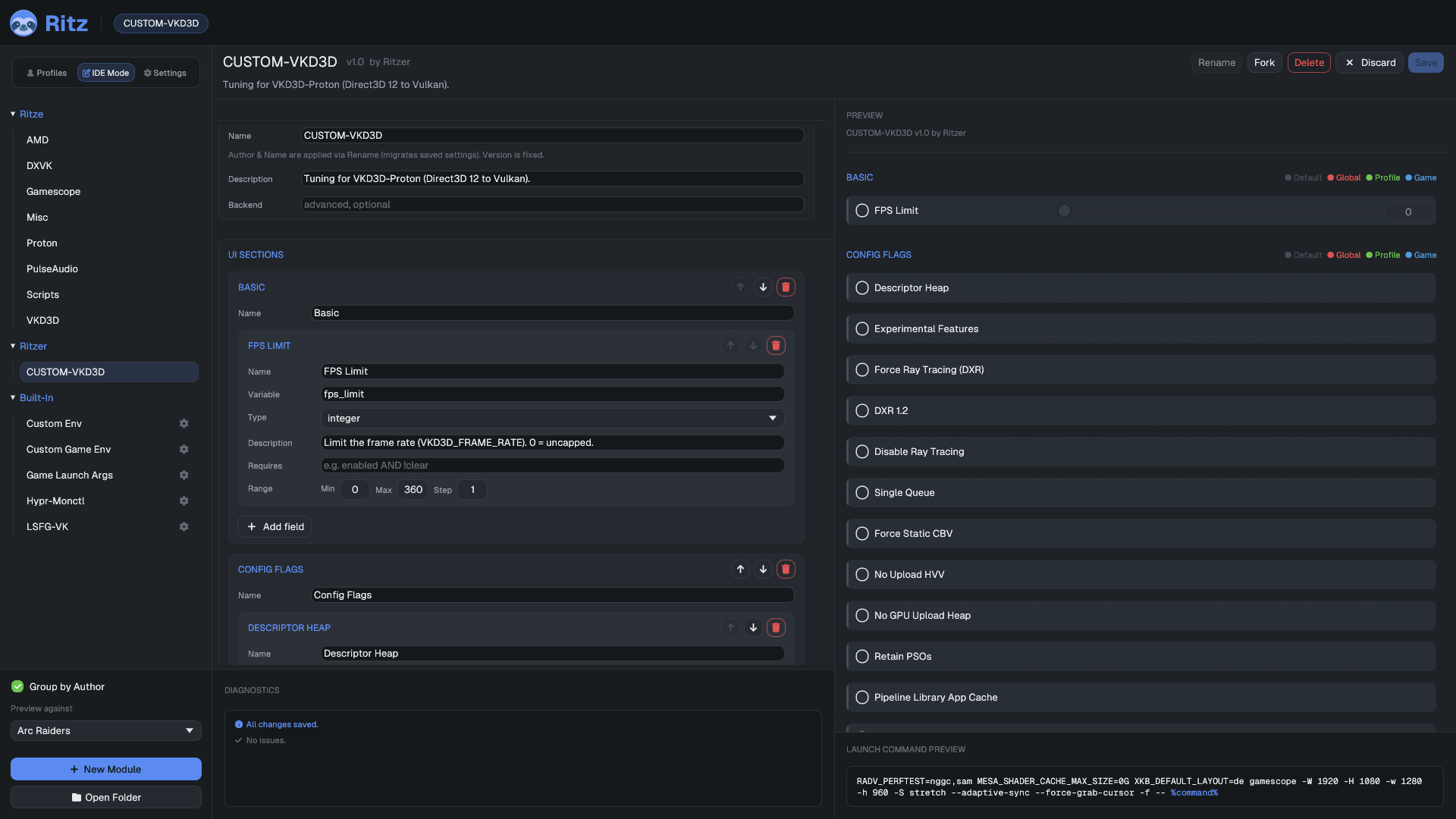Click the Requires input field
1456x819 pixels.
click(553, 466)
